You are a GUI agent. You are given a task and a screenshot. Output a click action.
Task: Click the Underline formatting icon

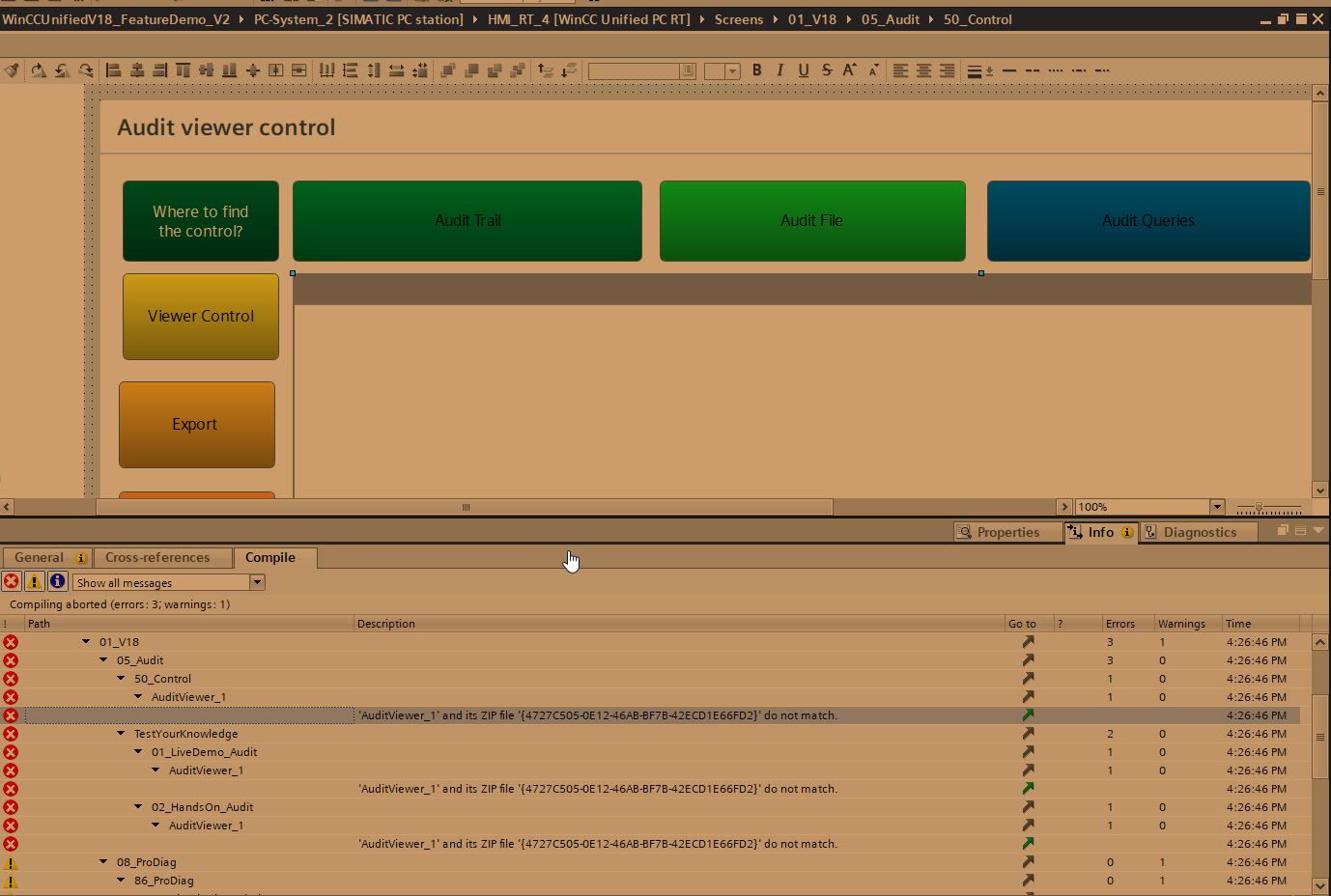point(804,70)
